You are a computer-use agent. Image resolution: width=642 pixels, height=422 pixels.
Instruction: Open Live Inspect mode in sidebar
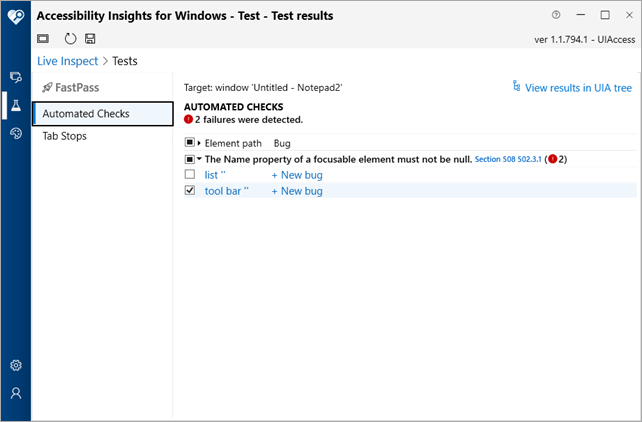click(16, 77)
